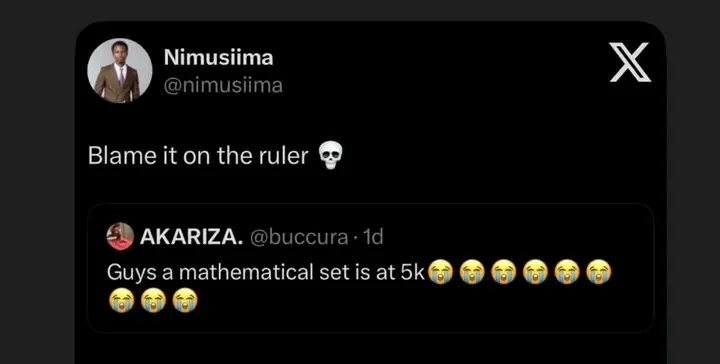This screenshot has width=720, height=364.
Task: Click the AKARIZA. display name
Action: (191, 237)
